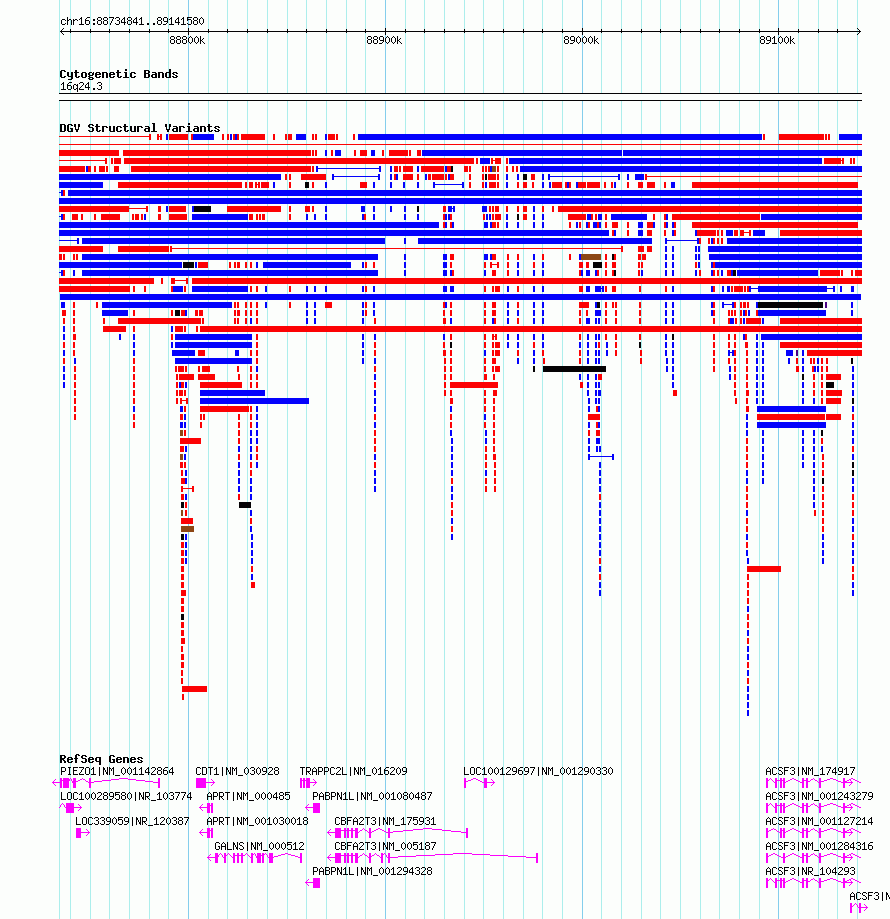Click the 88900k ruler position label
Image resolution: width=890 pixels, height=919 pixels.
(x=384, y=40)
